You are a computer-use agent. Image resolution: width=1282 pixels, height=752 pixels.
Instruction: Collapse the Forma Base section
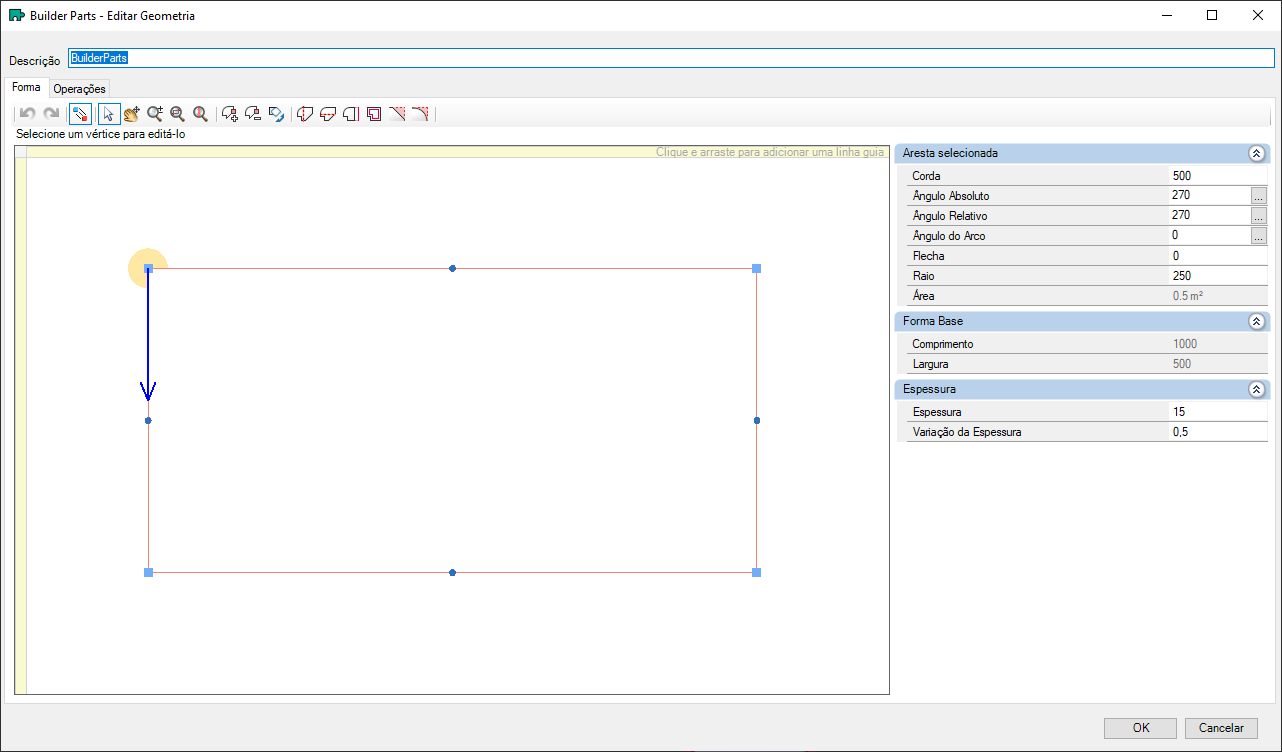coord(1256,322)
